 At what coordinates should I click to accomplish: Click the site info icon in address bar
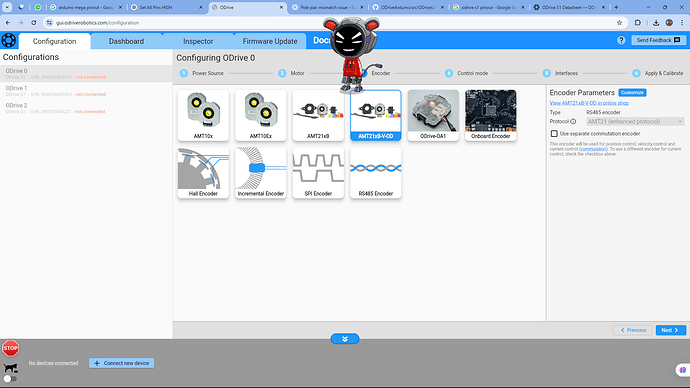click(x=49, y=22)
